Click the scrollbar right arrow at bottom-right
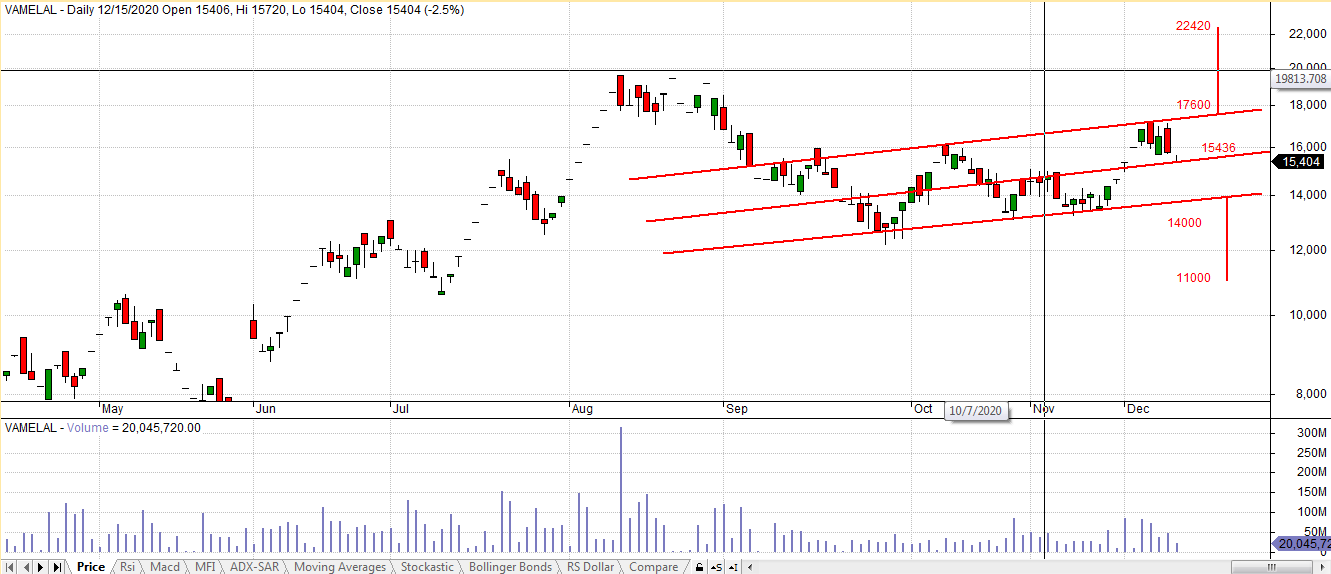The width and height of the screenshot is (1331, 574). coord(1323,567)
